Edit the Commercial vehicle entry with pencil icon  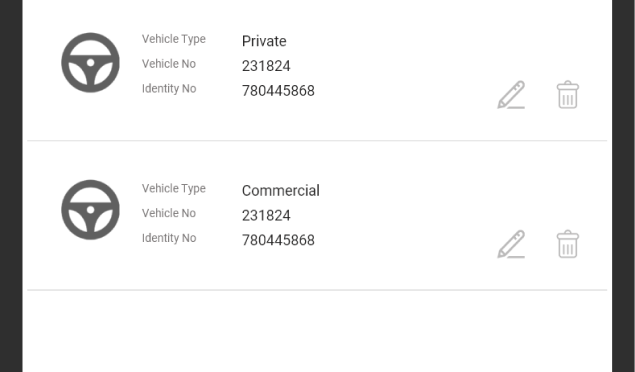pos(511,244)
